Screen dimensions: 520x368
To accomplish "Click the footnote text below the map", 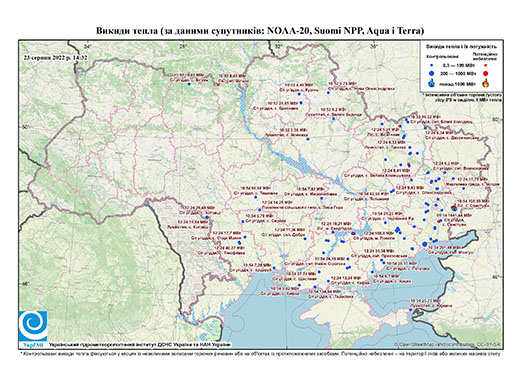I will [261, 353].
